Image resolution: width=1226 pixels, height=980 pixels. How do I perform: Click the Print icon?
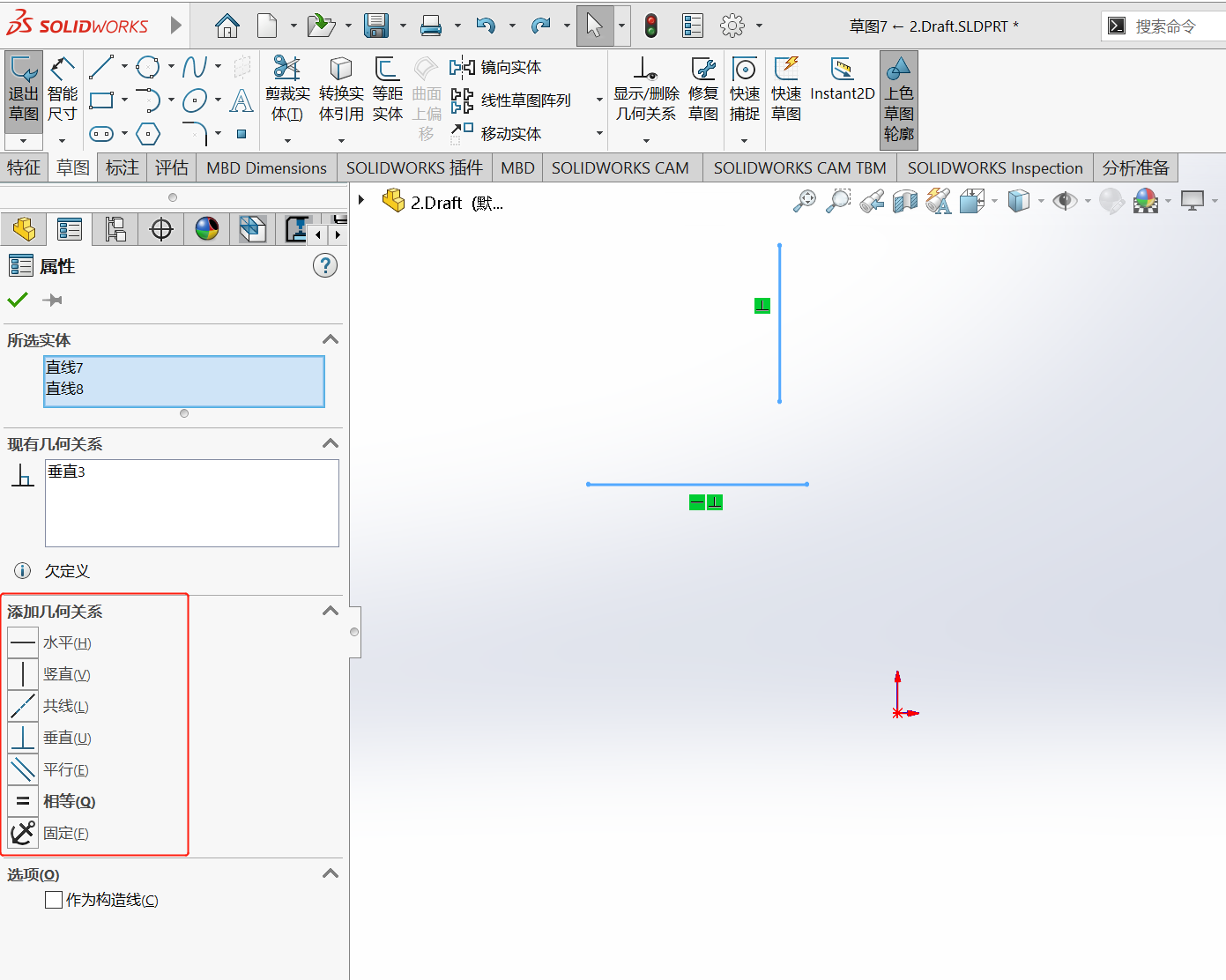point(431,26)
